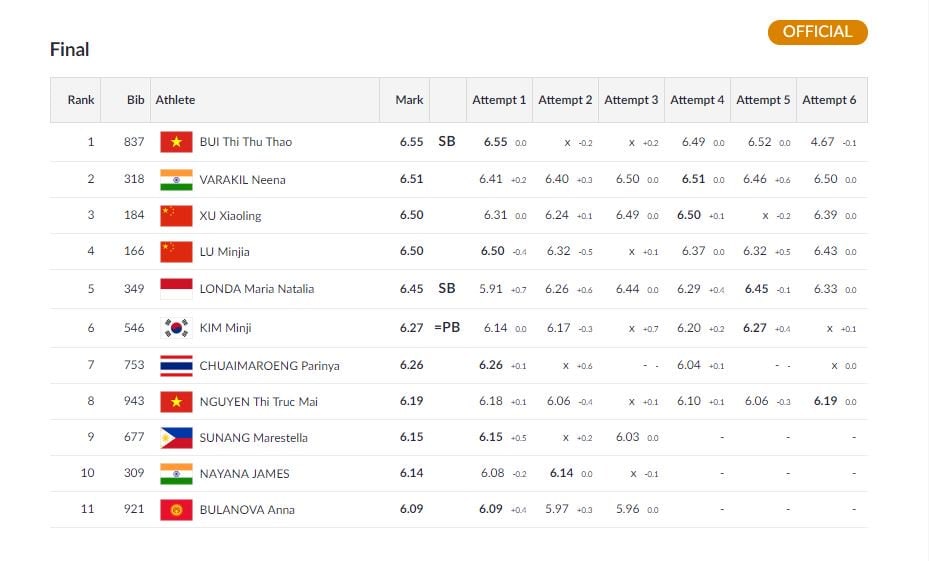Sort by the Rank column header

tap(81, 100)
